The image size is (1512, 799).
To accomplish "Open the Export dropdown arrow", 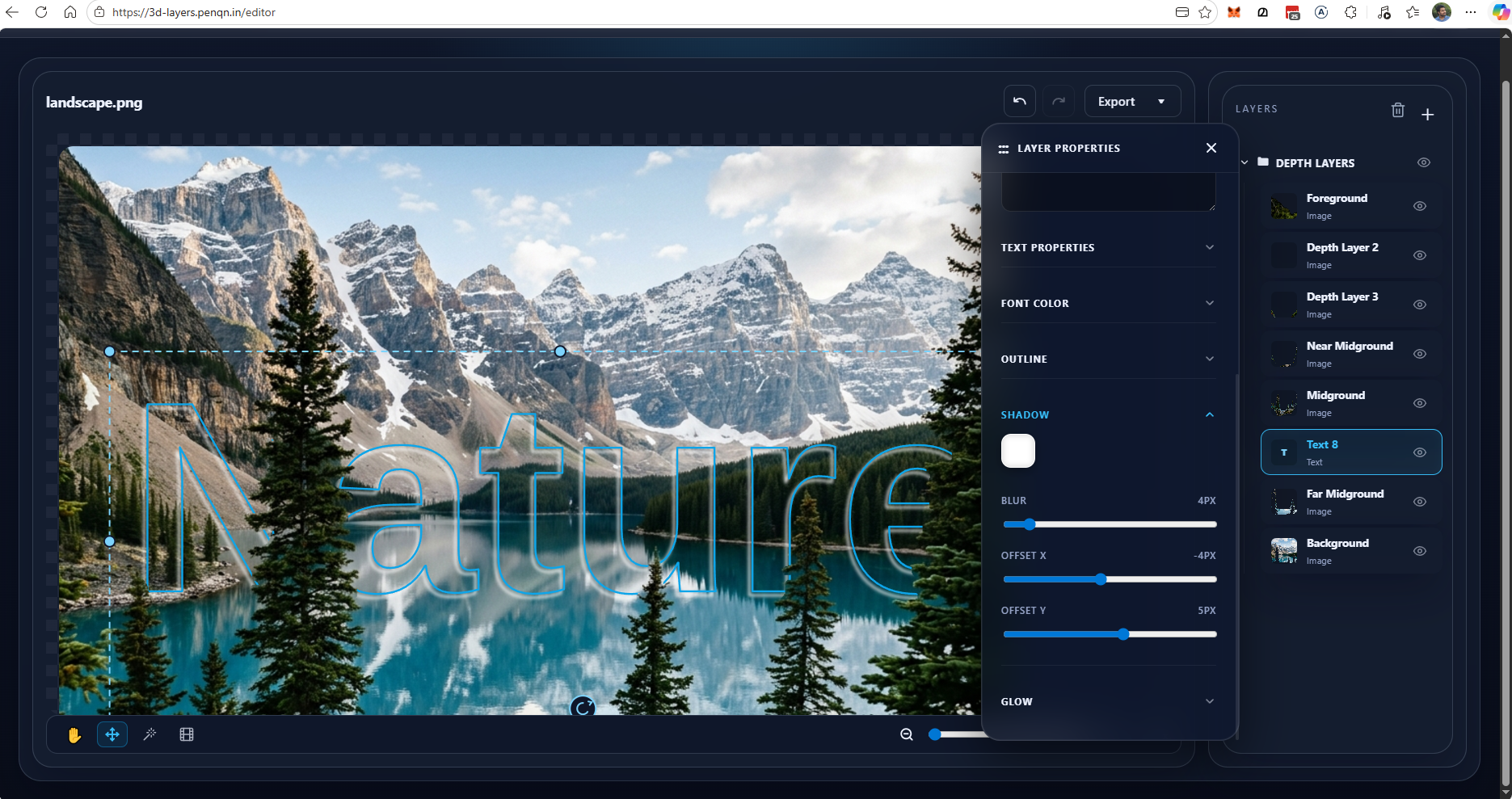I will 1161,101.
